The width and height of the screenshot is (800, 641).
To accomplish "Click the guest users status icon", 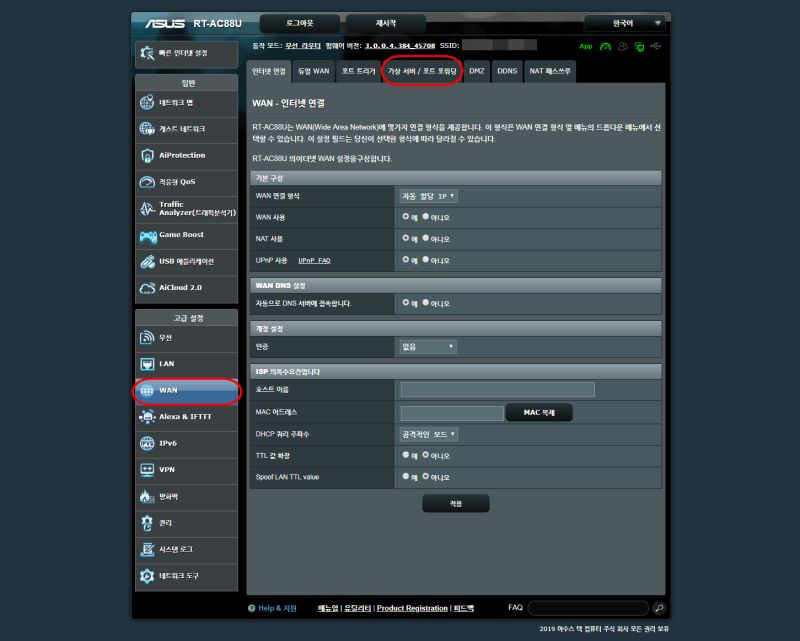I will (x=622, y=46).
